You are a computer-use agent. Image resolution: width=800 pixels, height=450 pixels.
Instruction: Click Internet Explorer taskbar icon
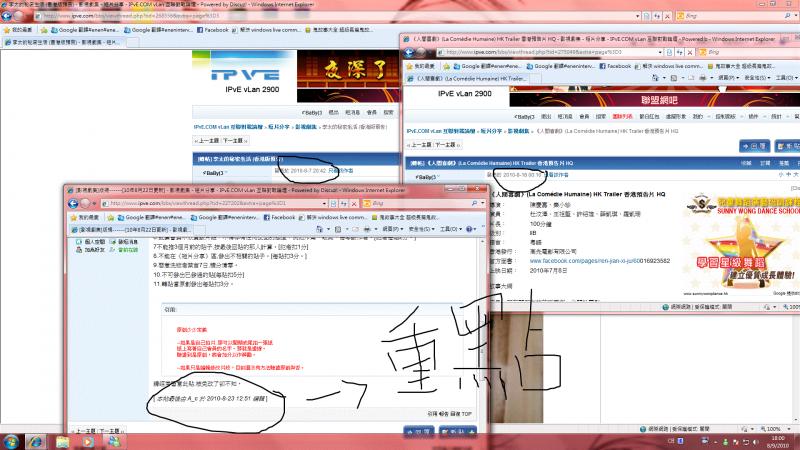click(x=35, y=441)
